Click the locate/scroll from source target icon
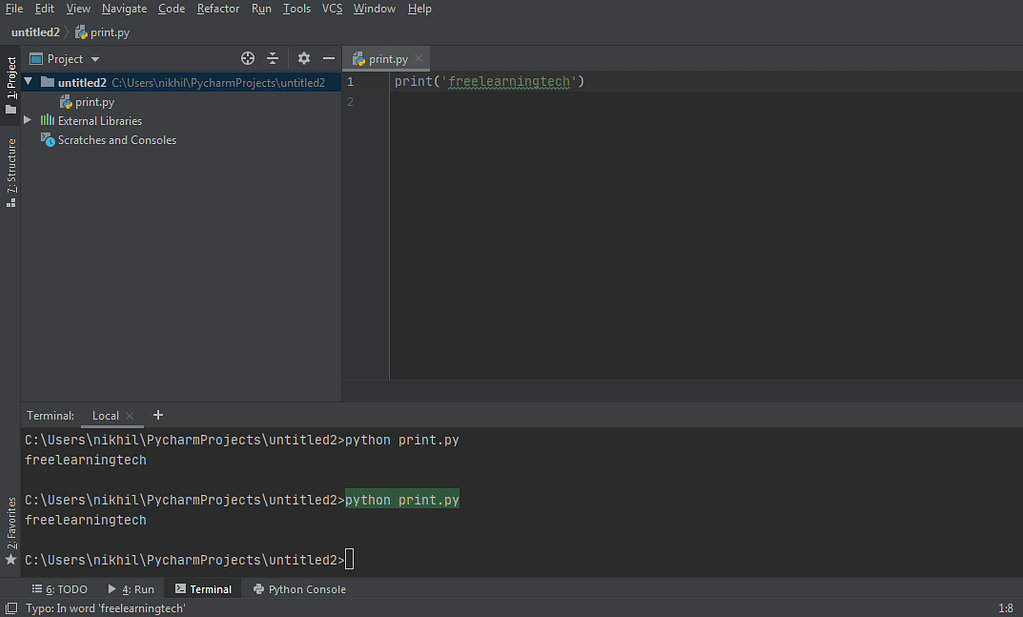 coord(248,59)
